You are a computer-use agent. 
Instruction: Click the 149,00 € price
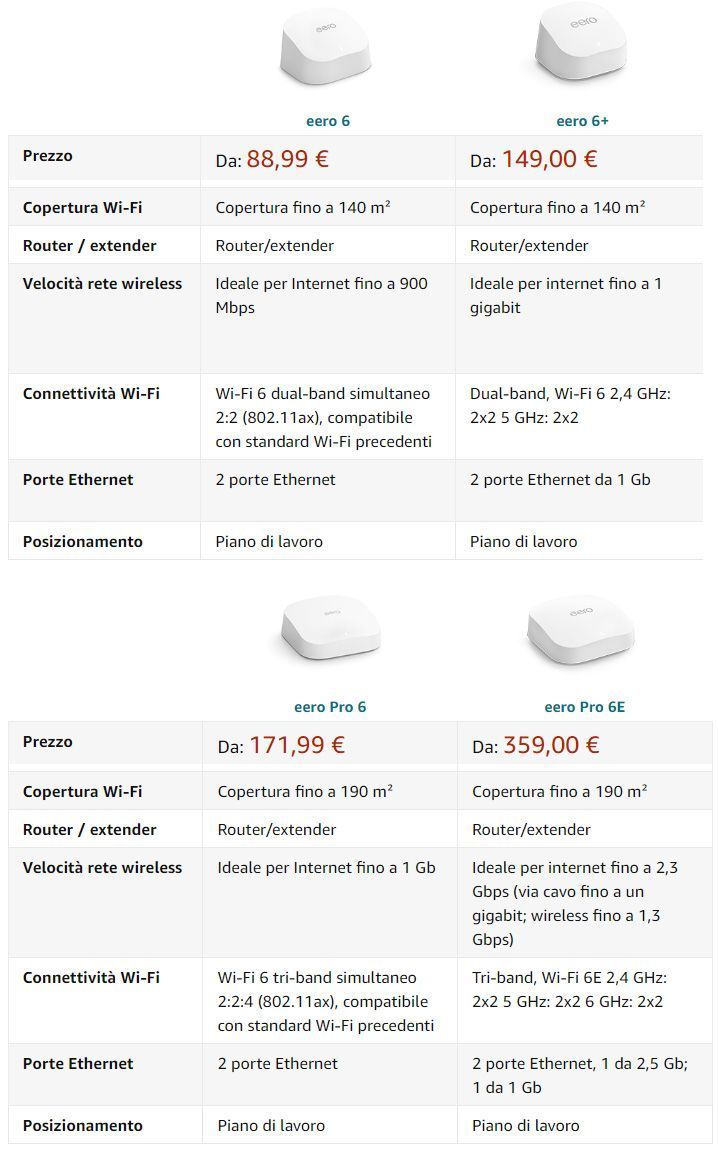click(549, 159)
